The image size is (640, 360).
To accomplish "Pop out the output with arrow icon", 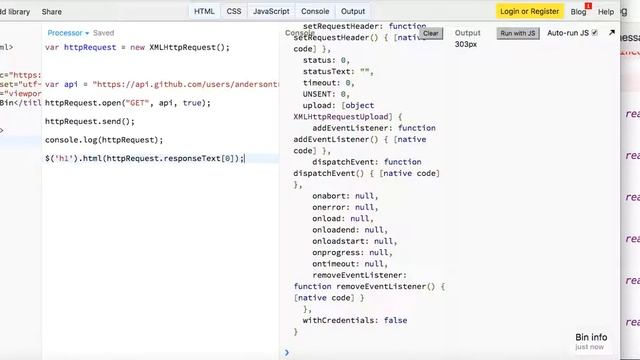I will click(611, 33).
